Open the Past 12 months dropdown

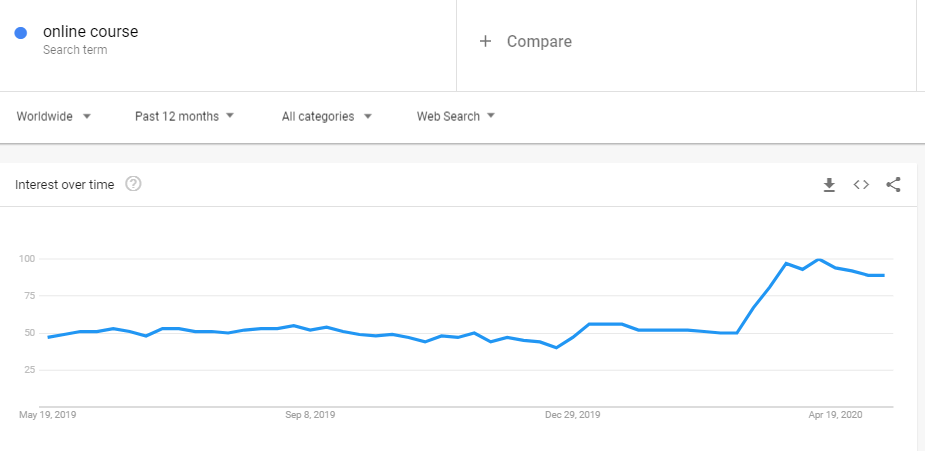tap(185, 116)
